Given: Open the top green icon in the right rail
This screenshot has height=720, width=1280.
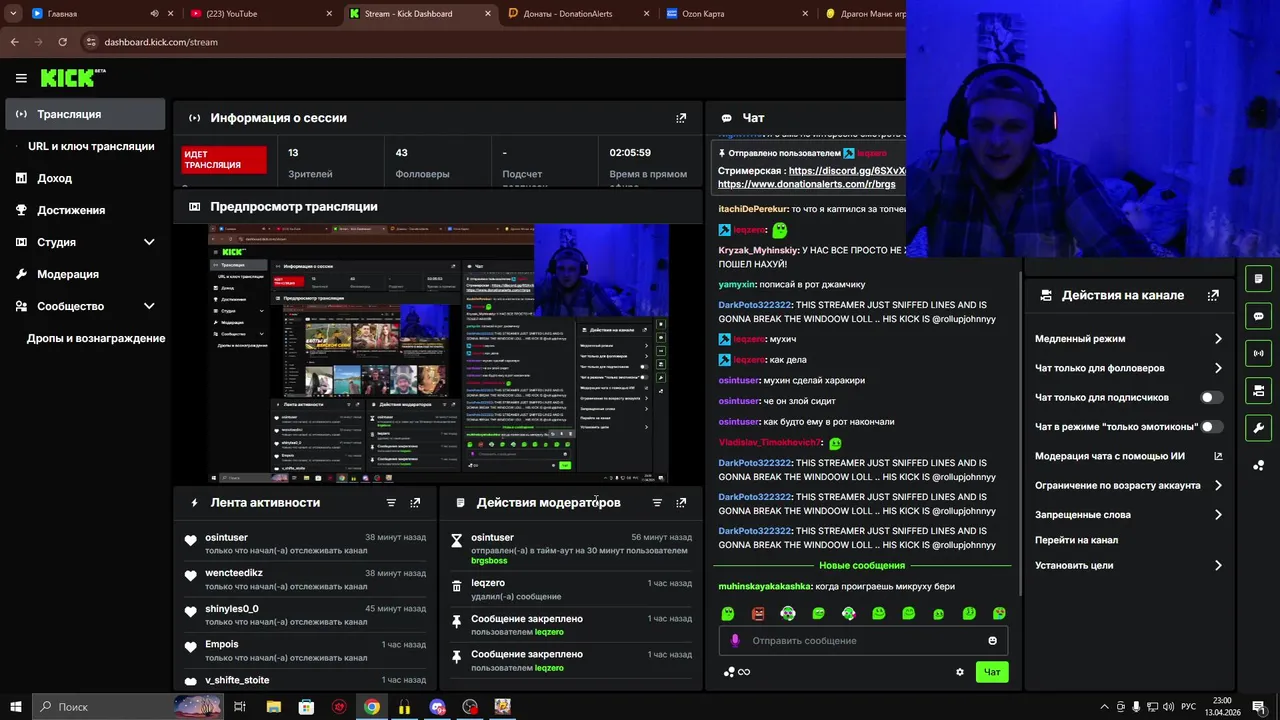Looking at the screenshot, I should (1258, 279).
